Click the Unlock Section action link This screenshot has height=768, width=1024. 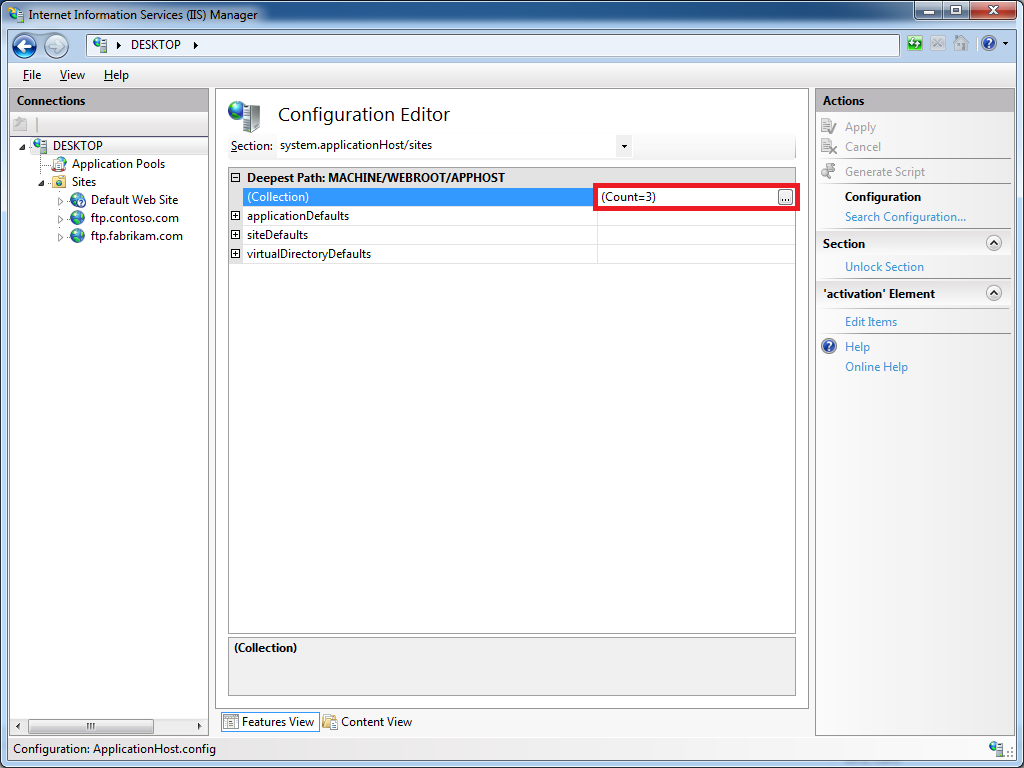[884, 267]
